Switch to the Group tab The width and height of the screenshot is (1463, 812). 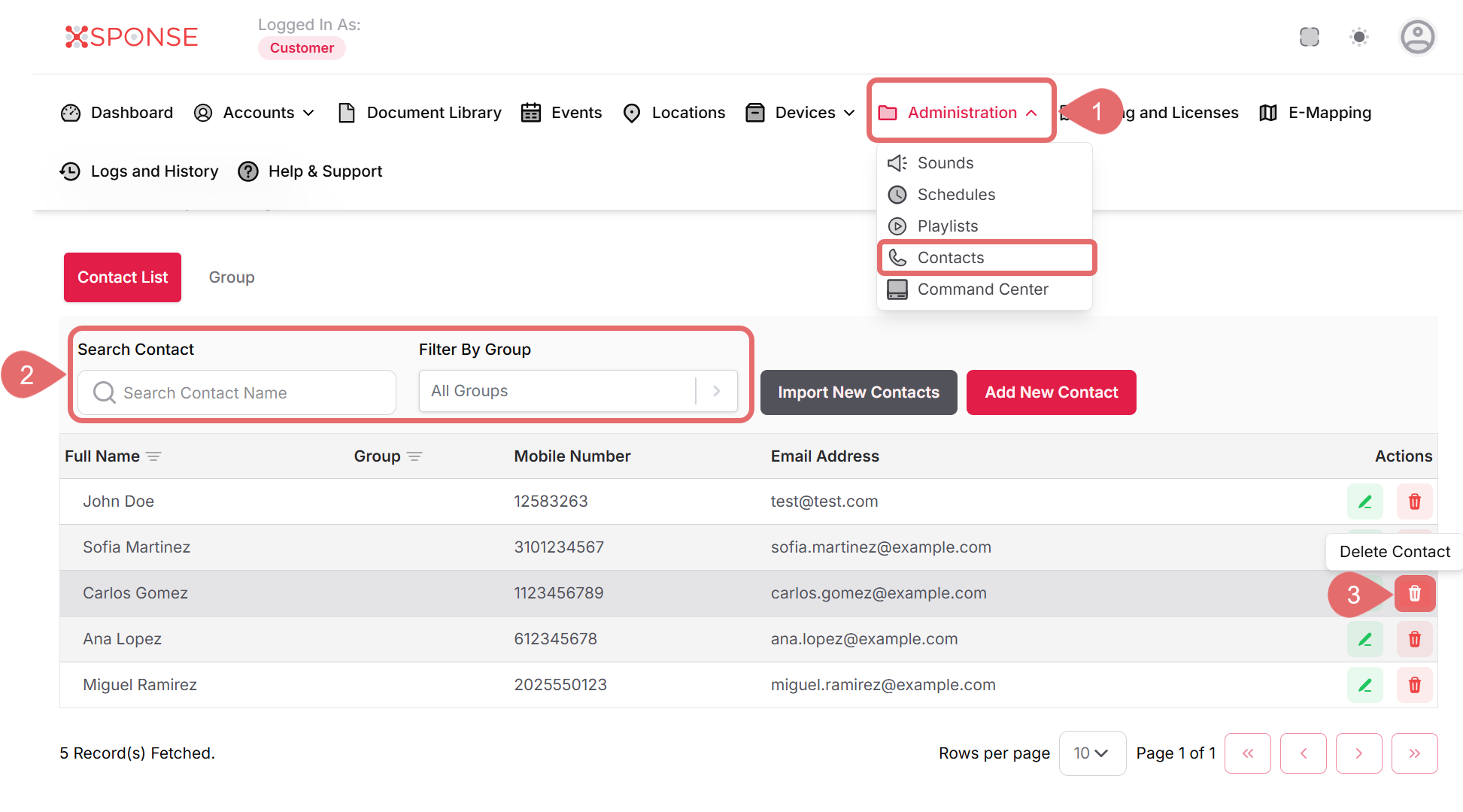coord(232,277)
